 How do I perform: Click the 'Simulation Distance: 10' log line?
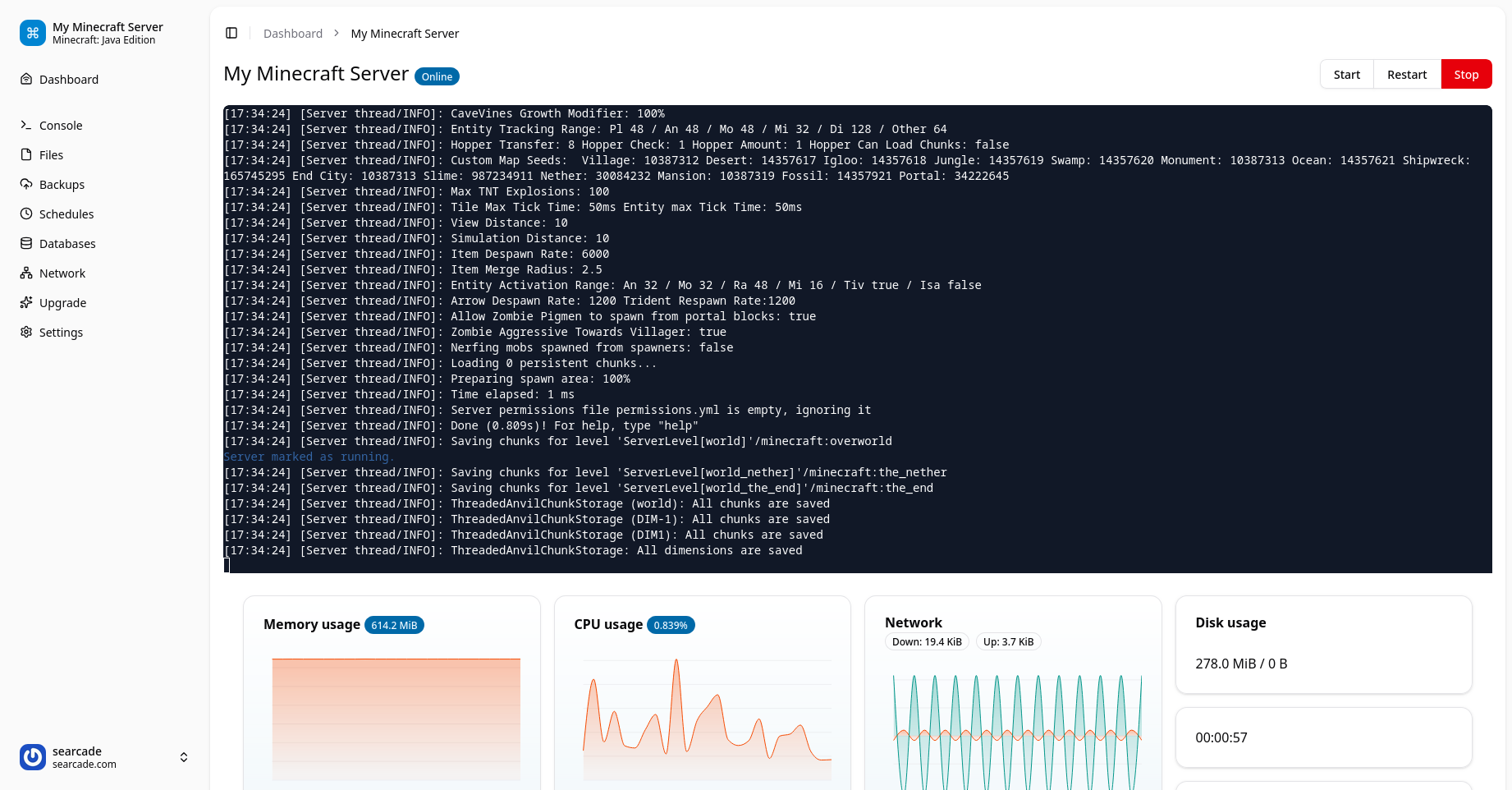point(416,238)
